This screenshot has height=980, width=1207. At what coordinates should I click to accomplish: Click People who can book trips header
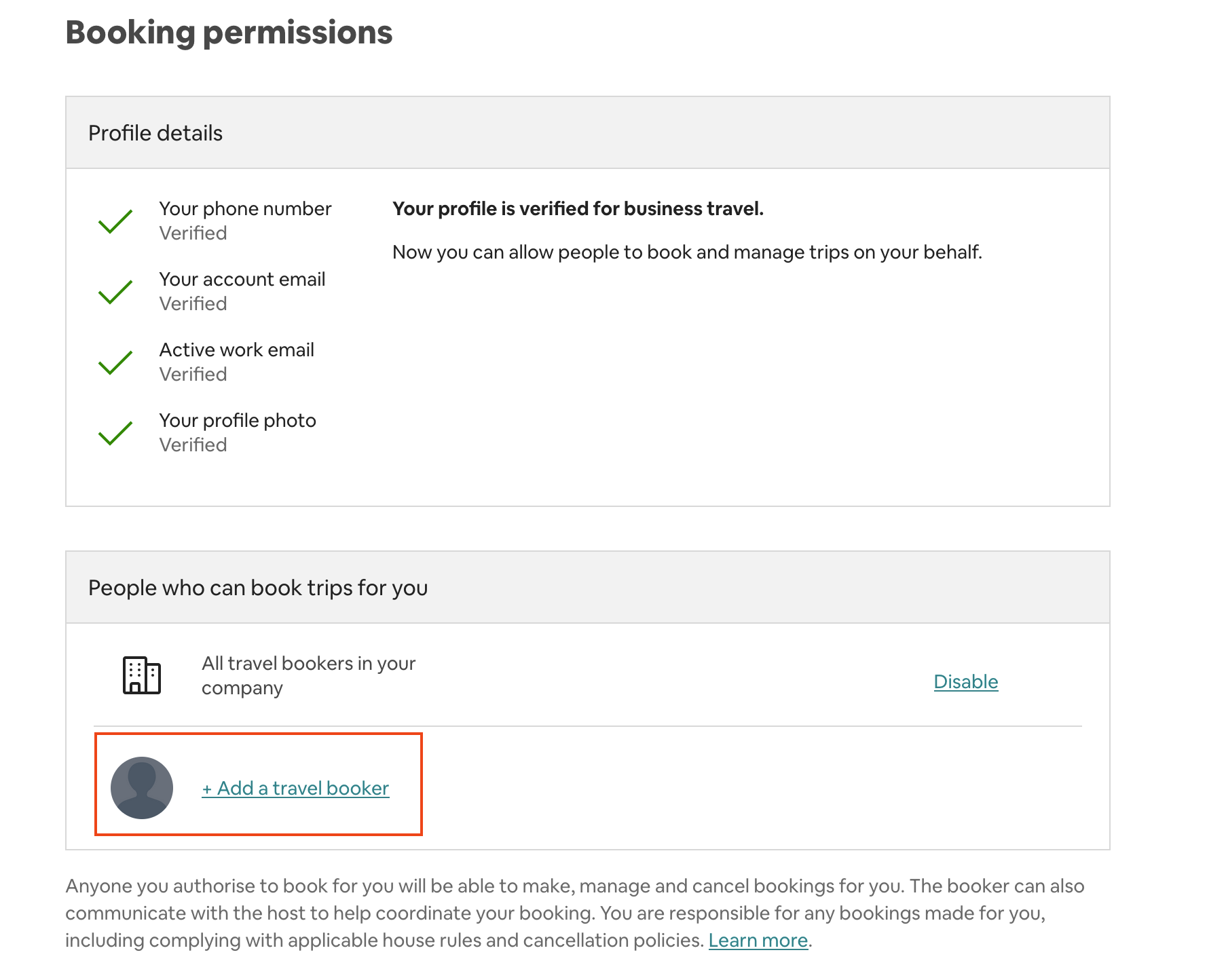tap(588, 587)
